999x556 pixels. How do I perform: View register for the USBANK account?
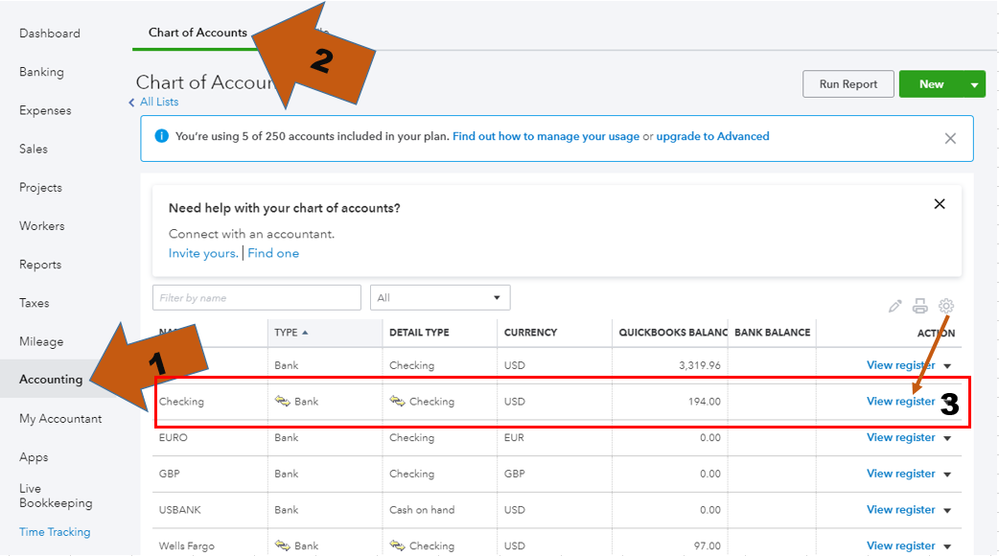click(x=901, y=510)
